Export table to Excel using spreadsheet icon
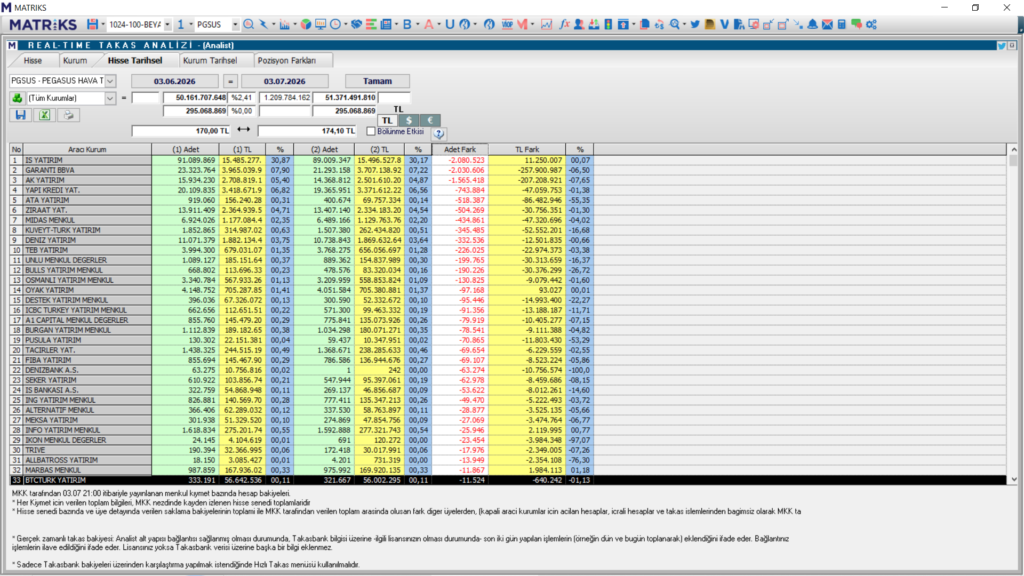Viewport: 1024px width, 576px height. (x=44, y=115)
